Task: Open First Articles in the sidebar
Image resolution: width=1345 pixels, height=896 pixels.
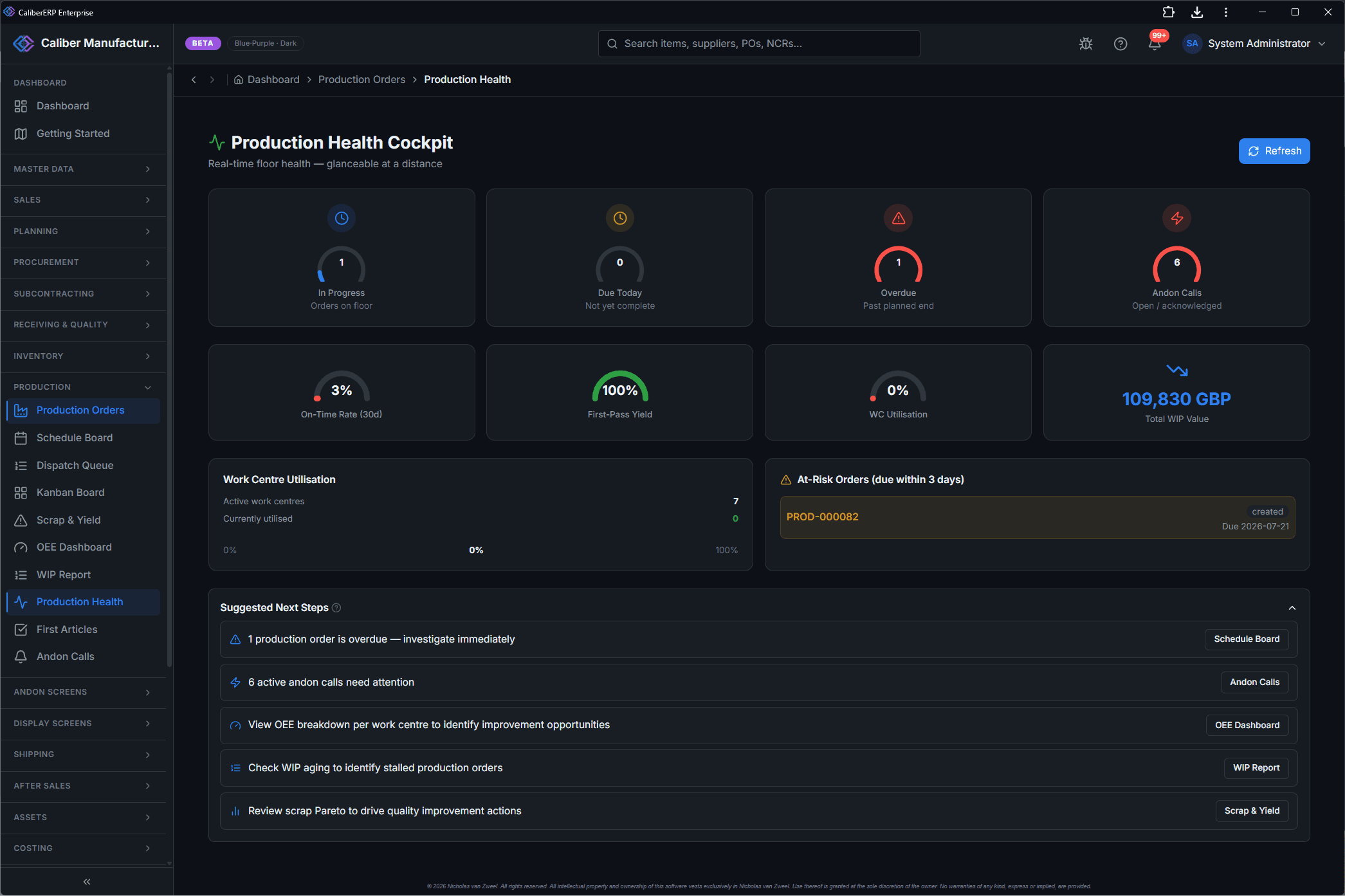Action: click(x=82, y=630)
